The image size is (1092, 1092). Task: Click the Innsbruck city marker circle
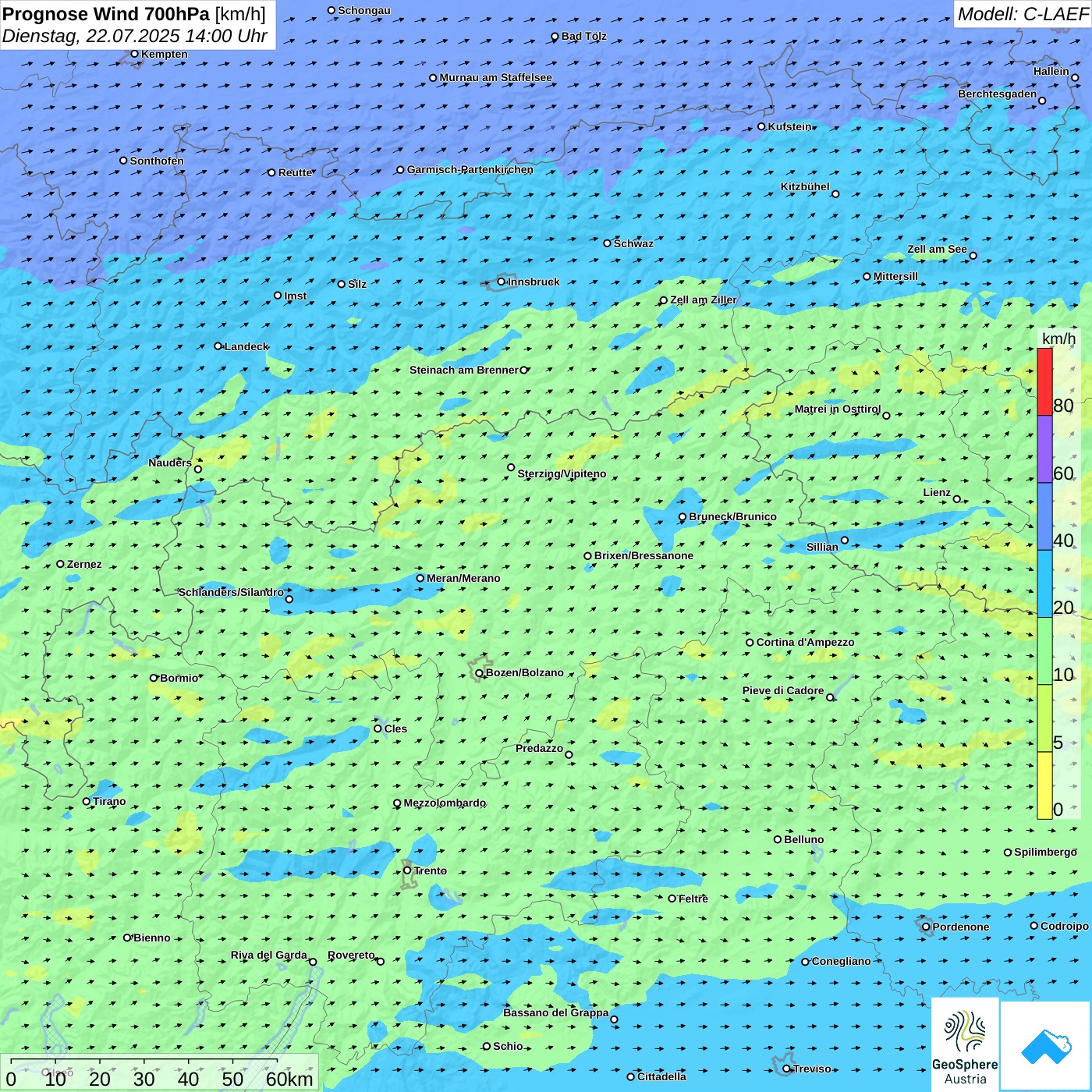coord(501,282)
